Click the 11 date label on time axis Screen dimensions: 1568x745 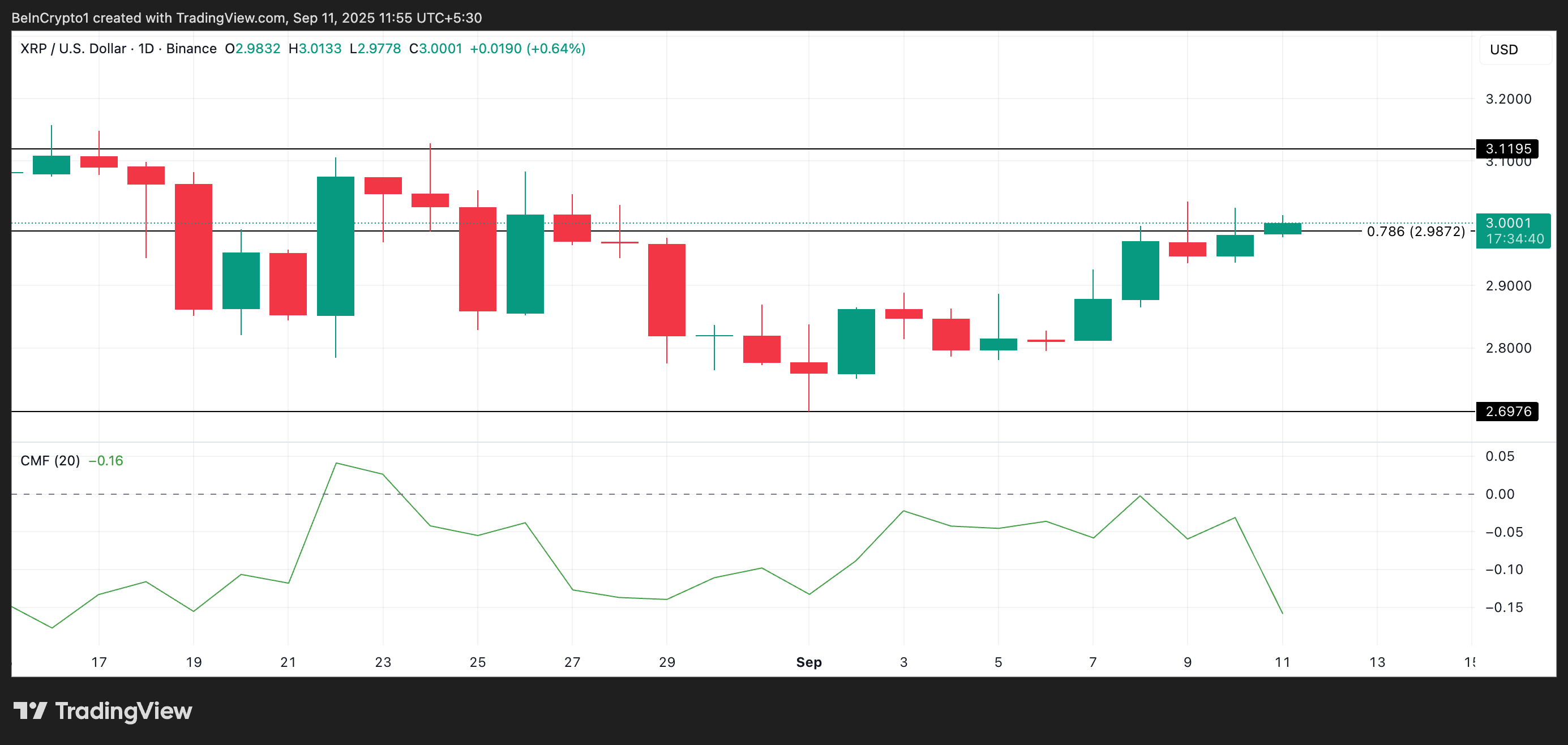(x=1282, y=662)
